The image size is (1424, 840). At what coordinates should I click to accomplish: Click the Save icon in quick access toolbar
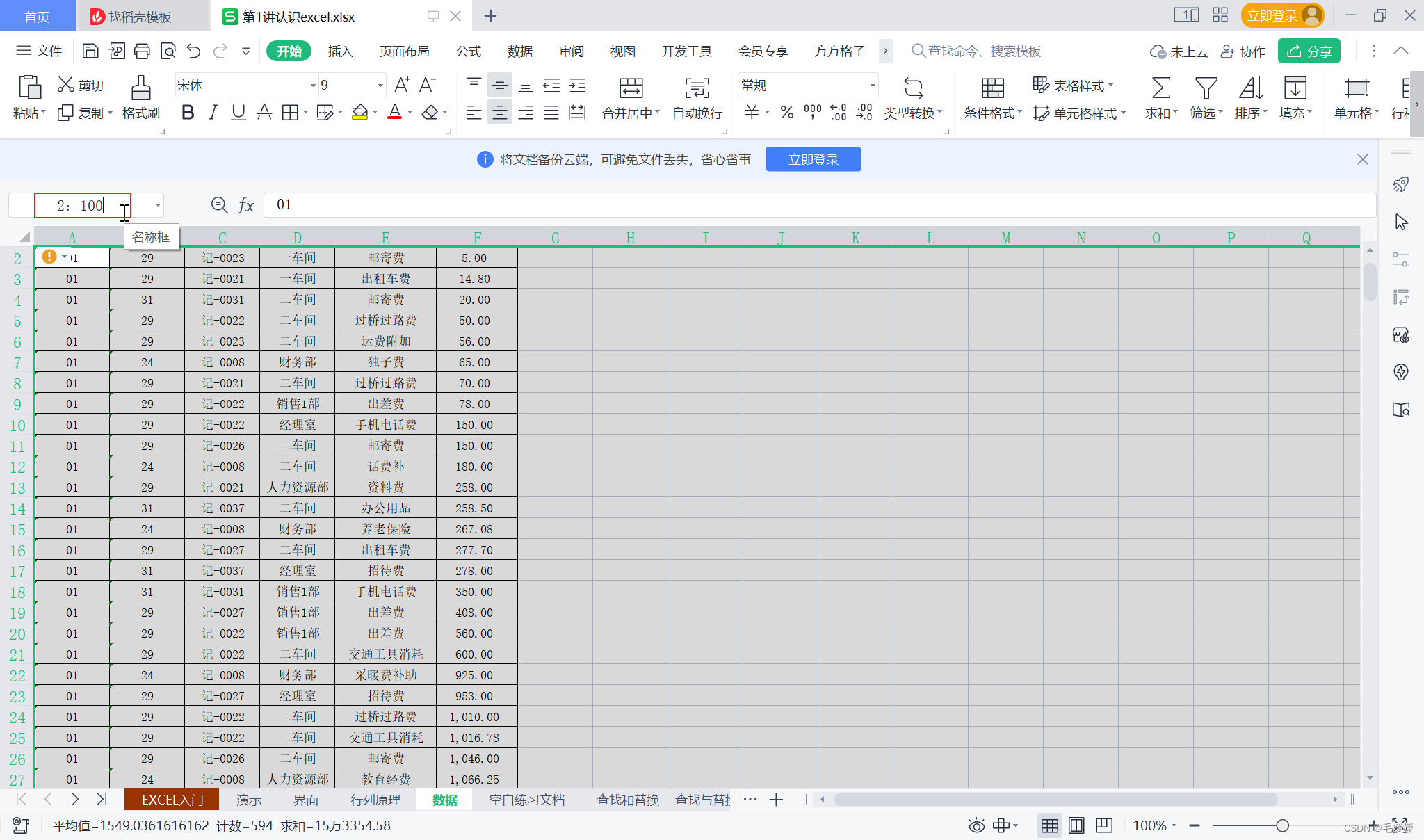pyautogui.click(x=90, y=51)
